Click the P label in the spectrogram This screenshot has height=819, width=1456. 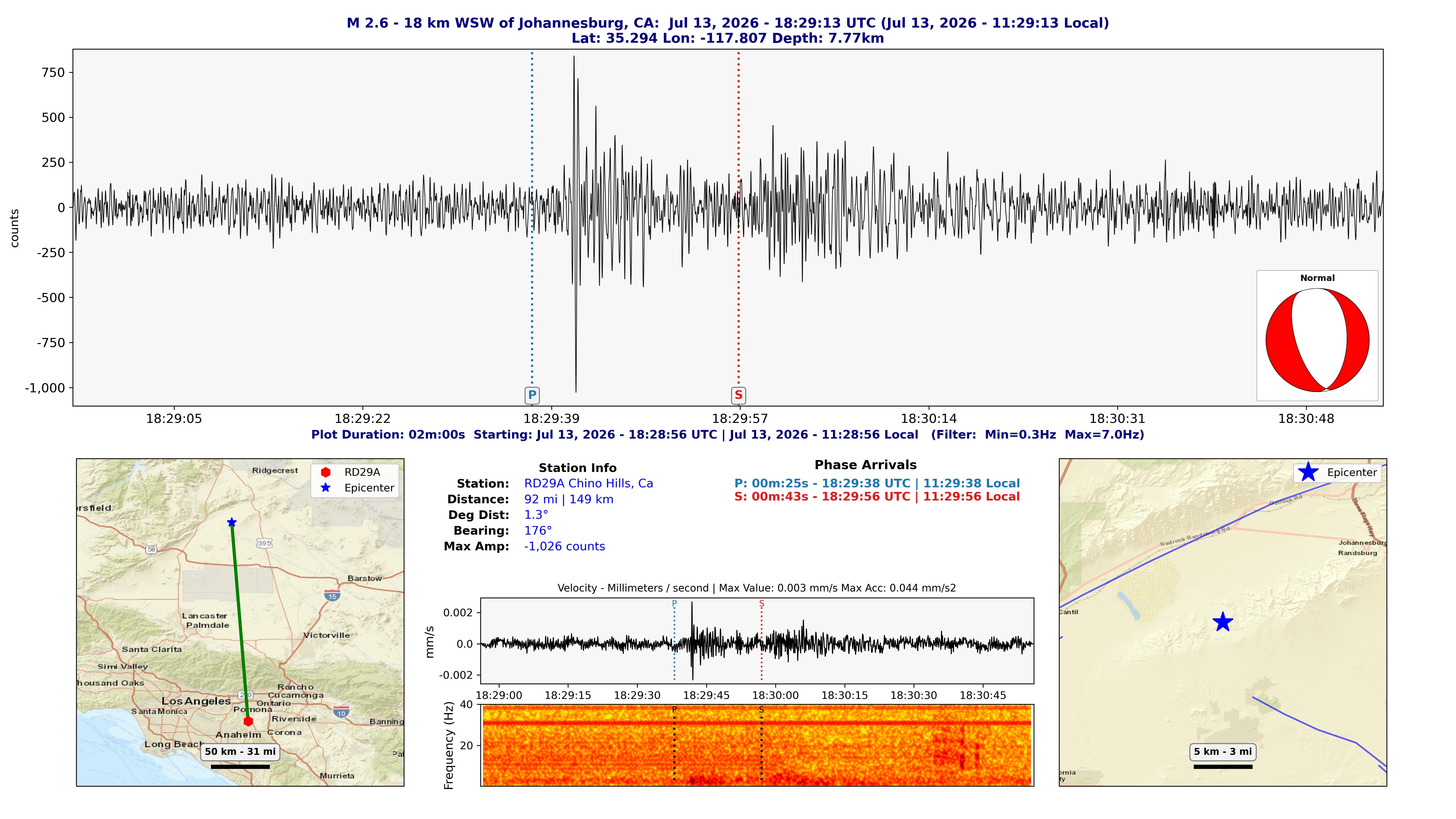tap(674, 710)
